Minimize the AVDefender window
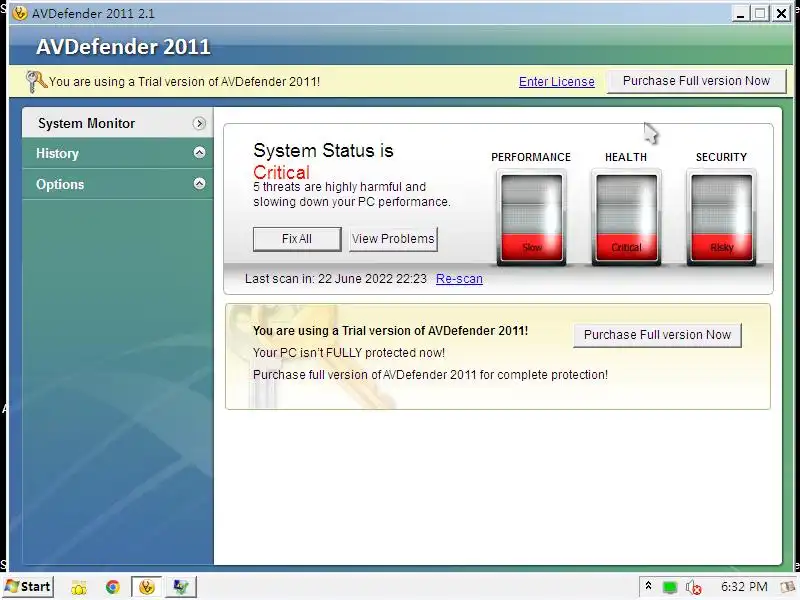800x600 pixels. coord(740,13)
